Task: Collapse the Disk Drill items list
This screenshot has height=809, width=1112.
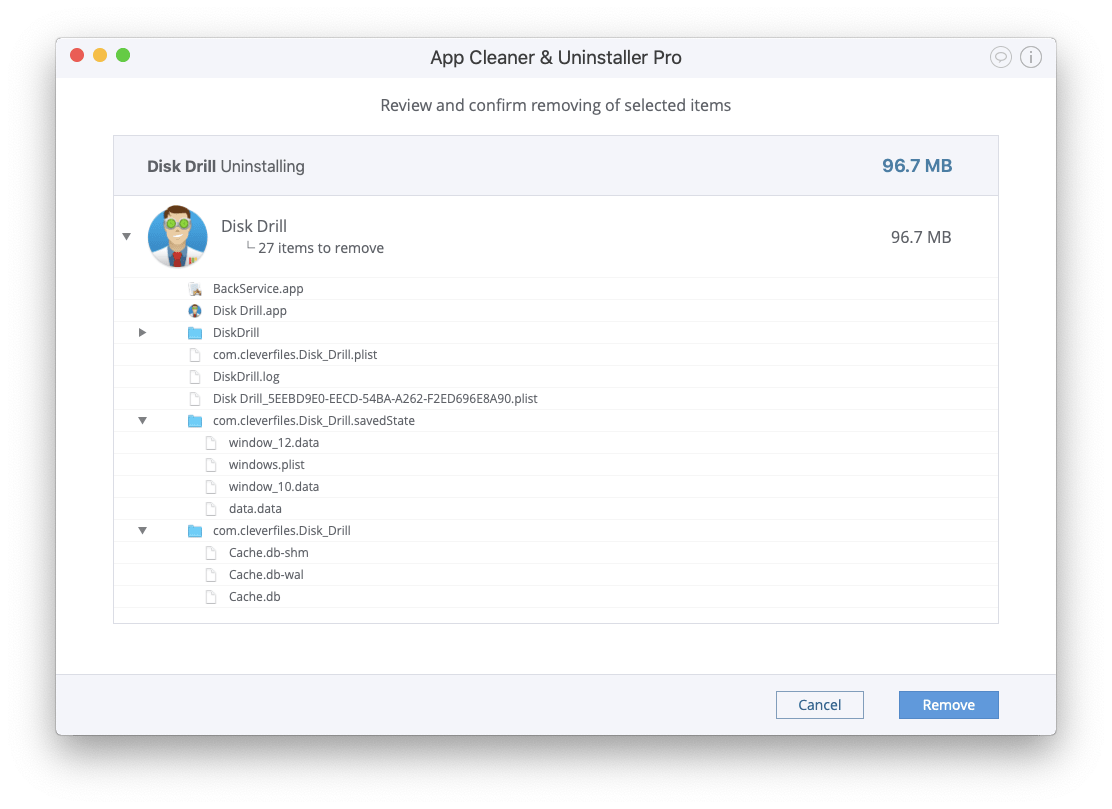Action: [x=126, y=237]
